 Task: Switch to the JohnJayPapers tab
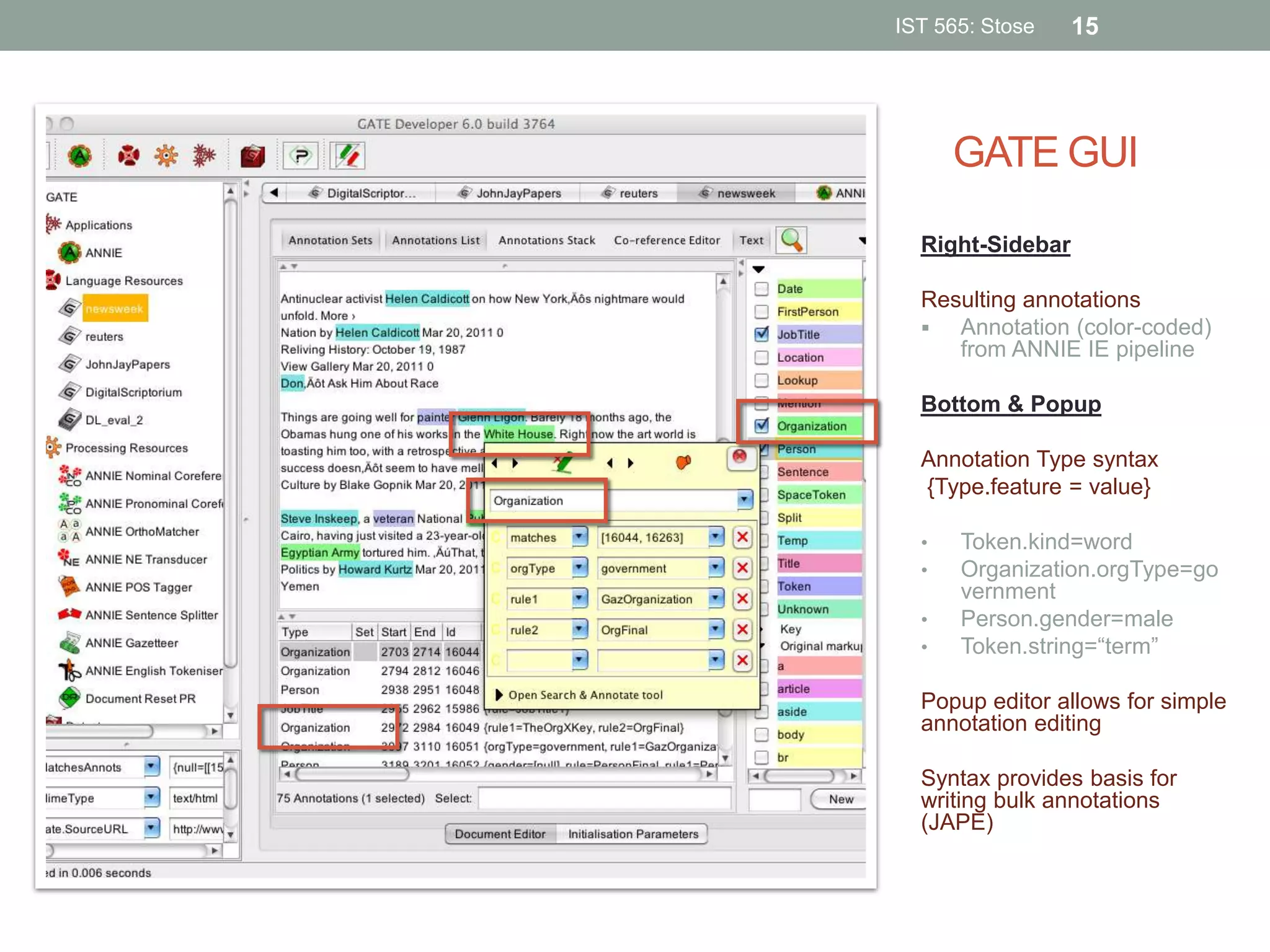[508, 193]
